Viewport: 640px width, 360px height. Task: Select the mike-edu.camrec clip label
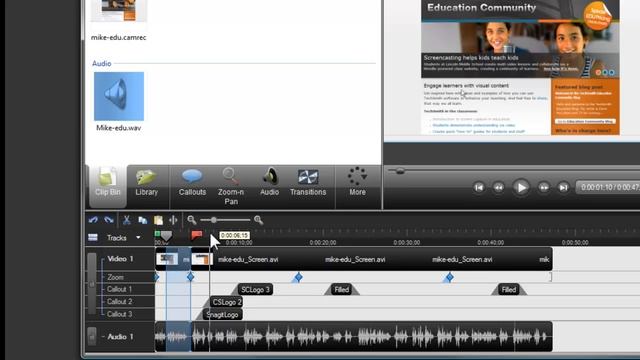[x=118, y=37]
